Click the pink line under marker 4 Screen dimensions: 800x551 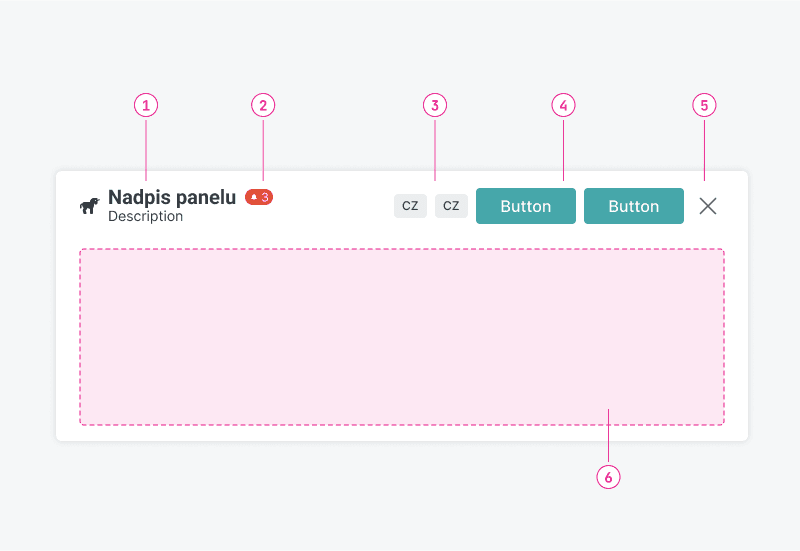click(564, 150)
